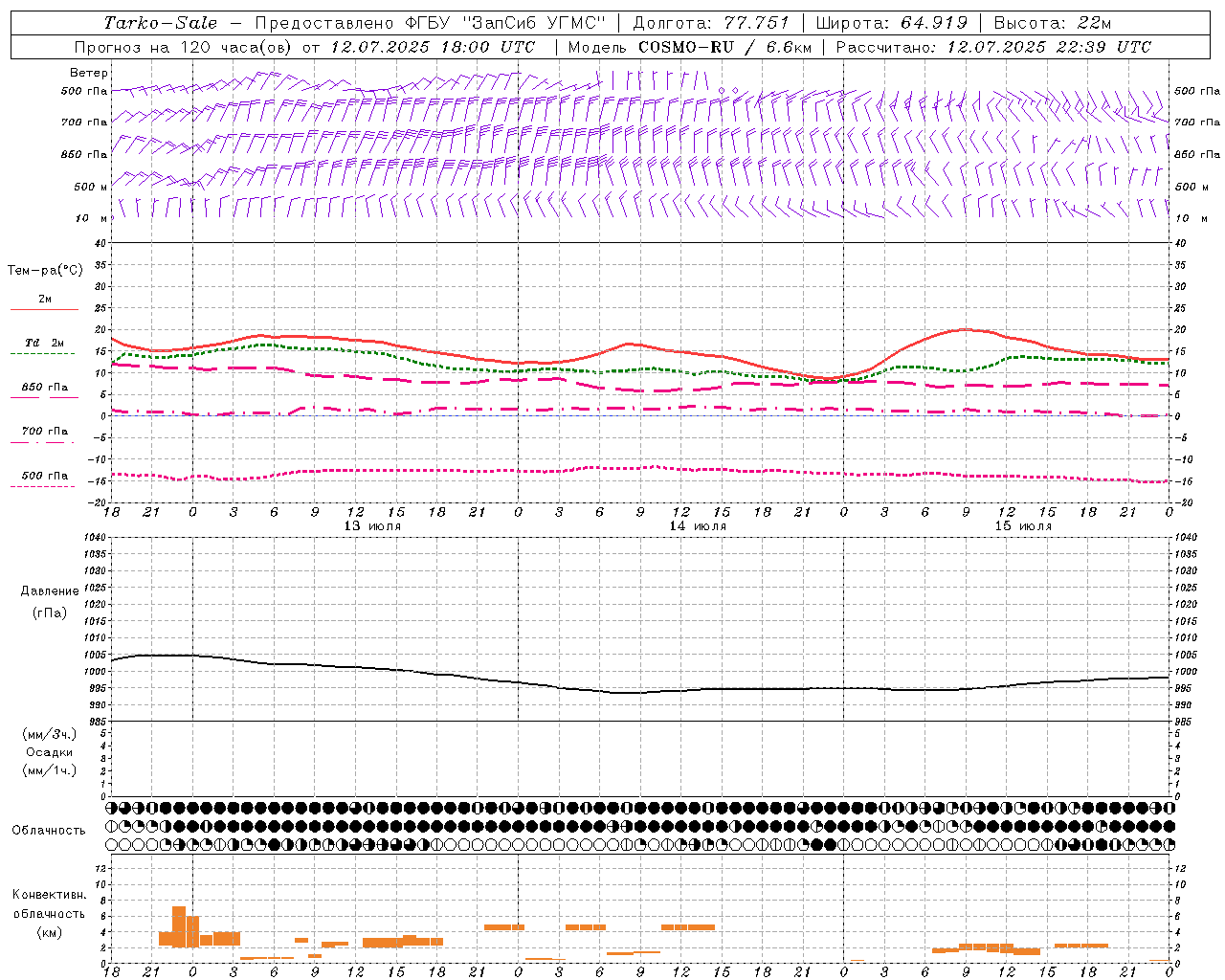Select the Конвективн. облачность panel label
The image size is (1225, 980).
[49, 904]
